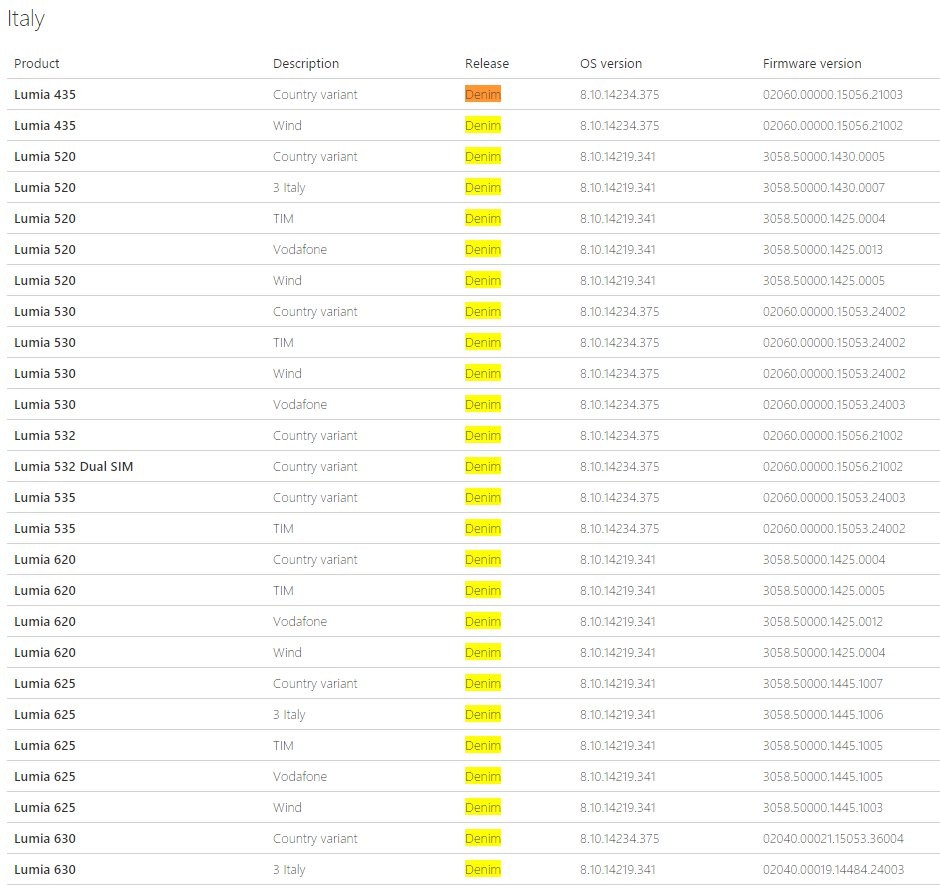Click the Description column header

coord(306,64)
